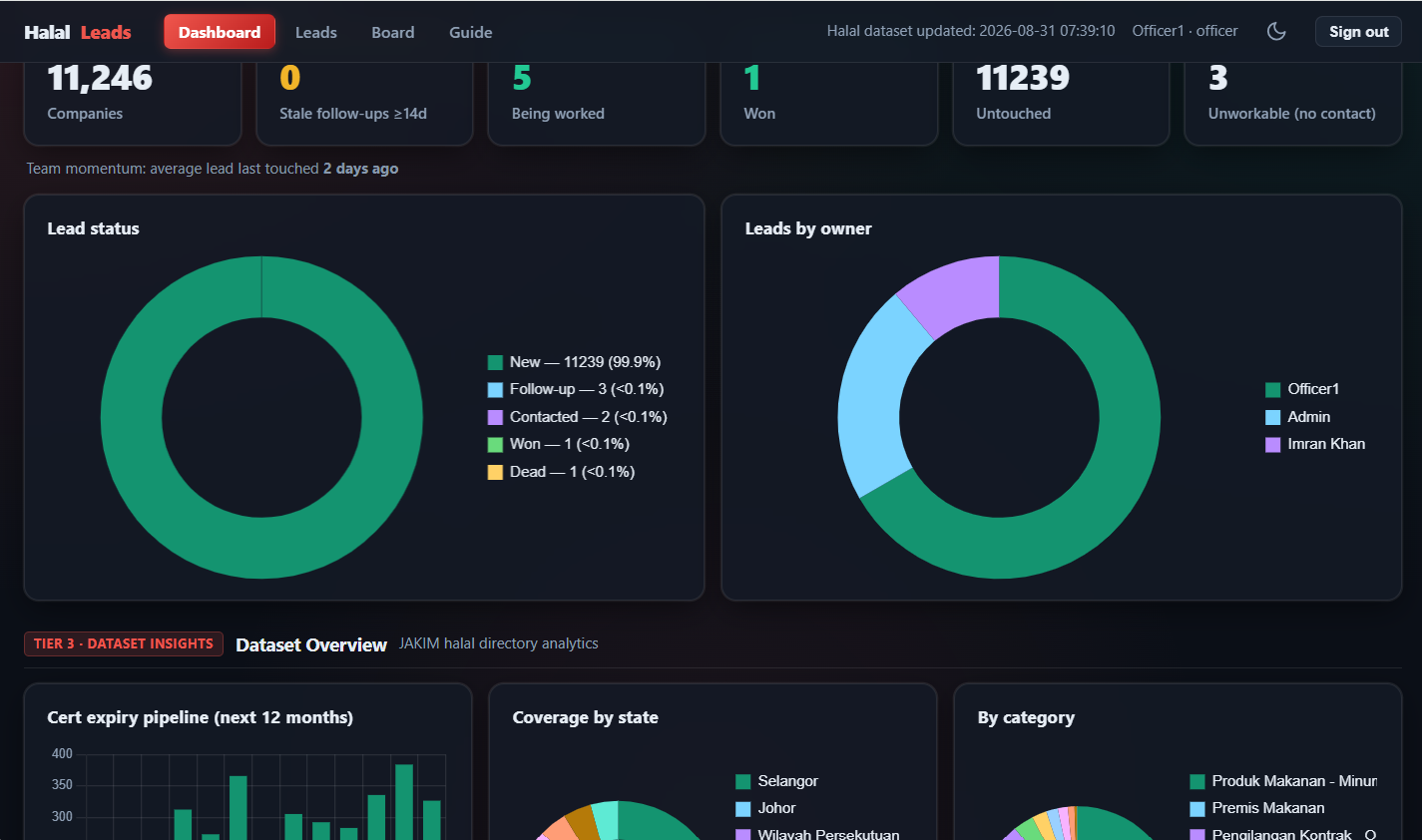The image size is (1422, 840).
Task: Click the Team momentum '2 days ago' text
Action: (361, 169)
